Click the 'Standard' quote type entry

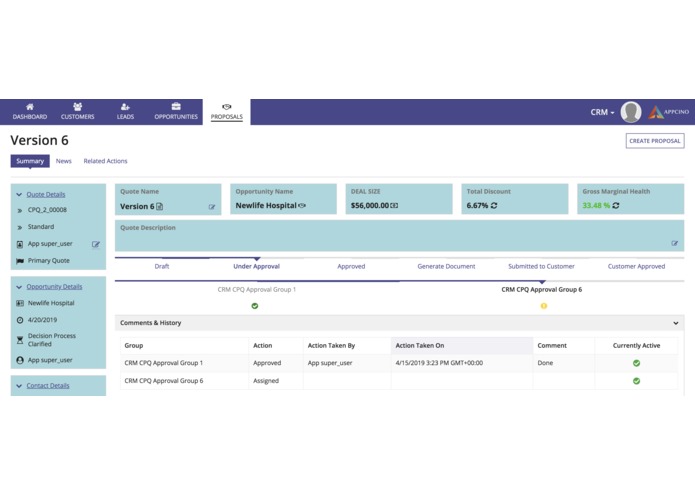click(41, 227)
